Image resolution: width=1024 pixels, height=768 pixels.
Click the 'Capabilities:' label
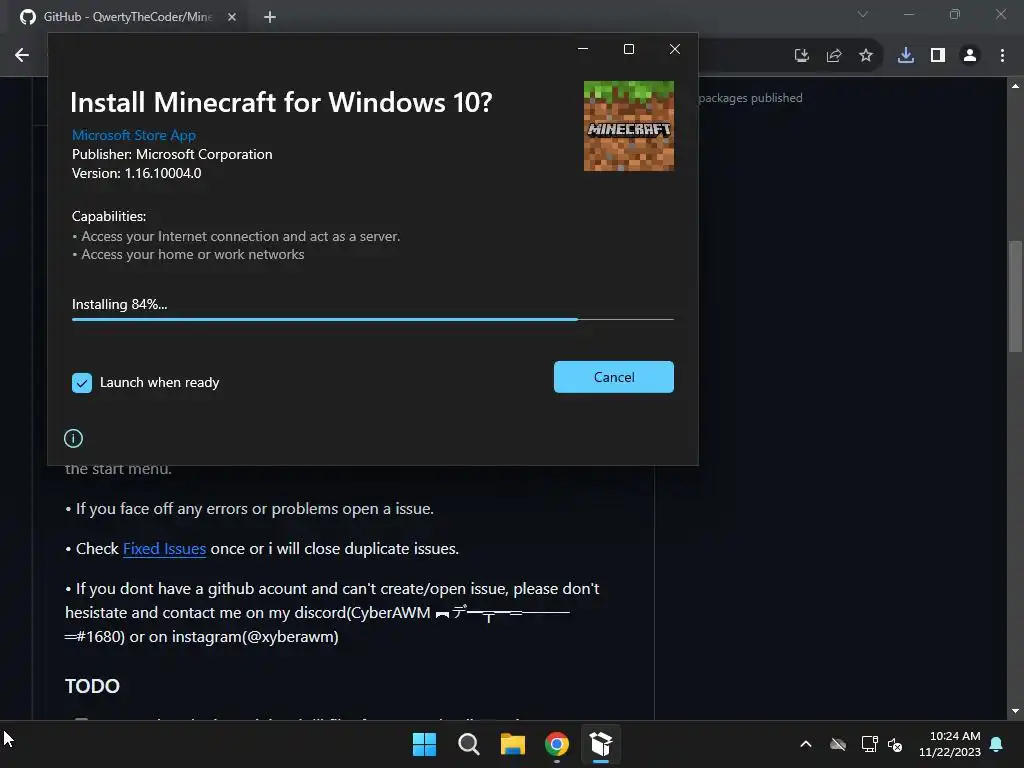(109, 216)
